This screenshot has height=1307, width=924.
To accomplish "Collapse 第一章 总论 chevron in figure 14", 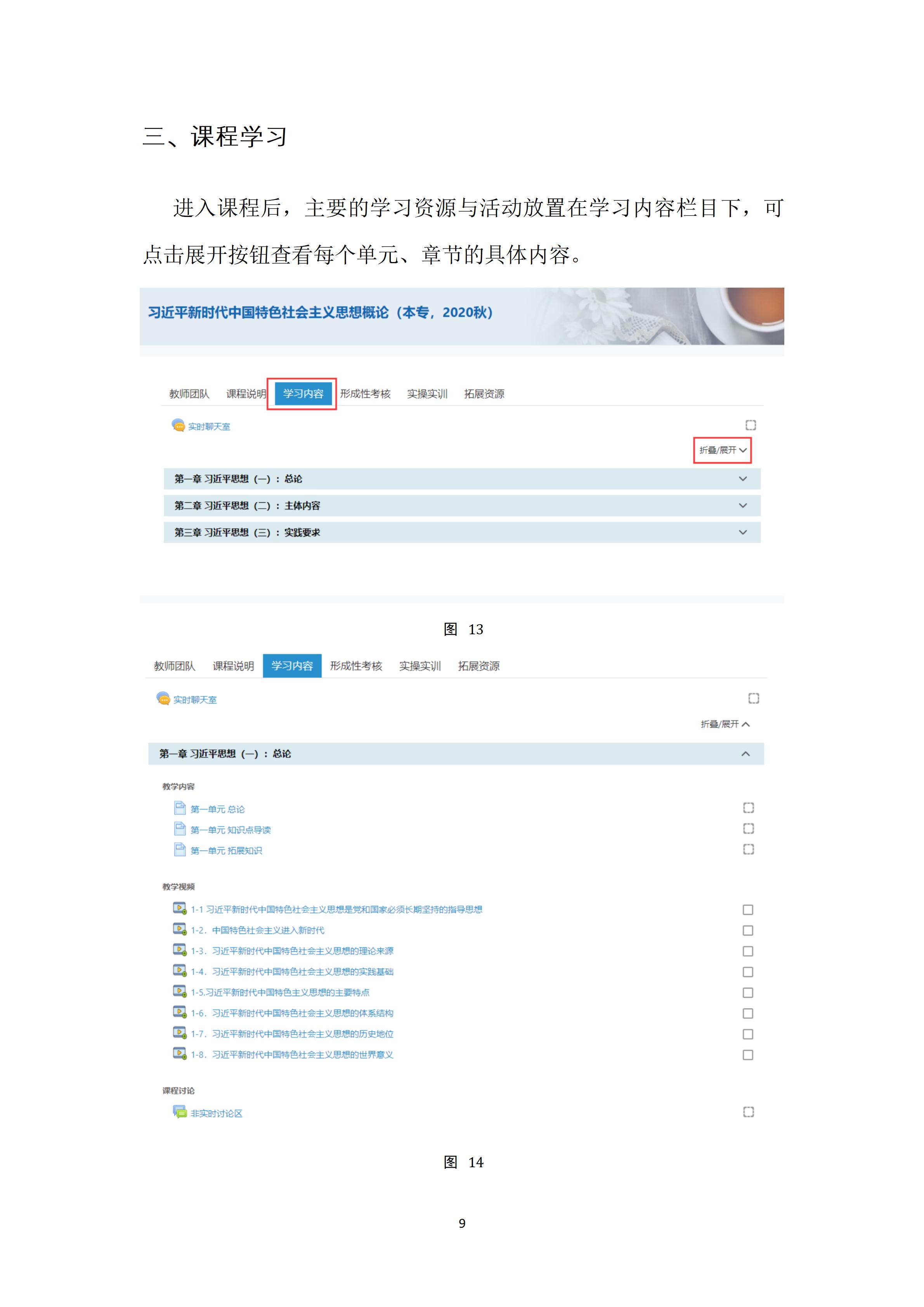I will [x=745, y=754].
